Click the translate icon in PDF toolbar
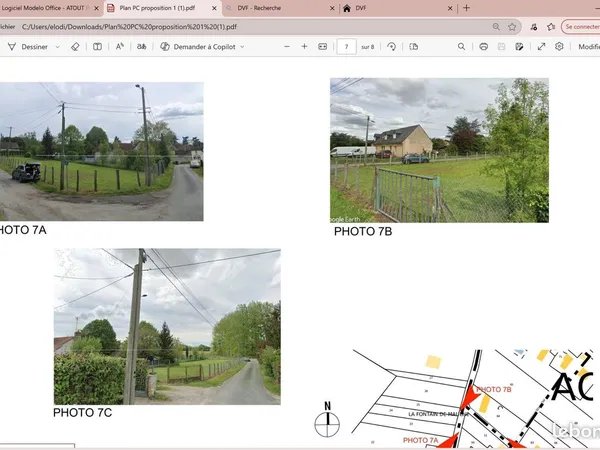600x450 pixels. tap(142, 47)
